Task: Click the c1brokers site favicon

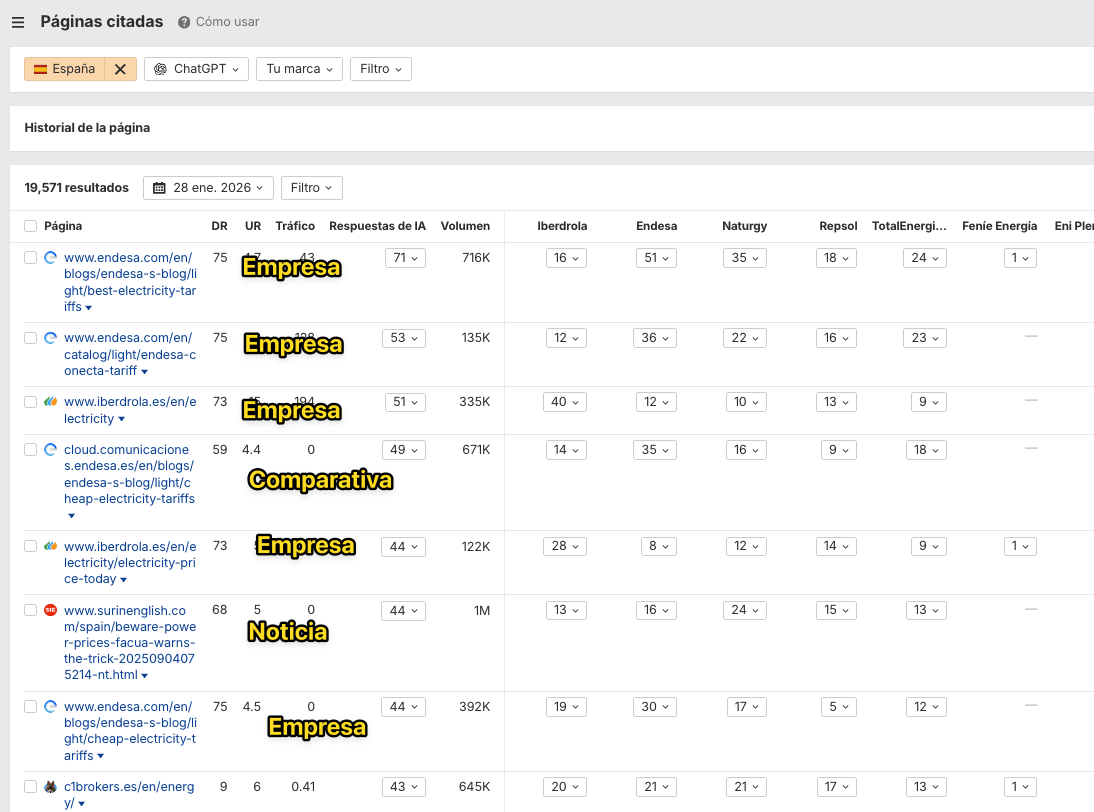Action: pyautogui.click(x=51, y=787)
